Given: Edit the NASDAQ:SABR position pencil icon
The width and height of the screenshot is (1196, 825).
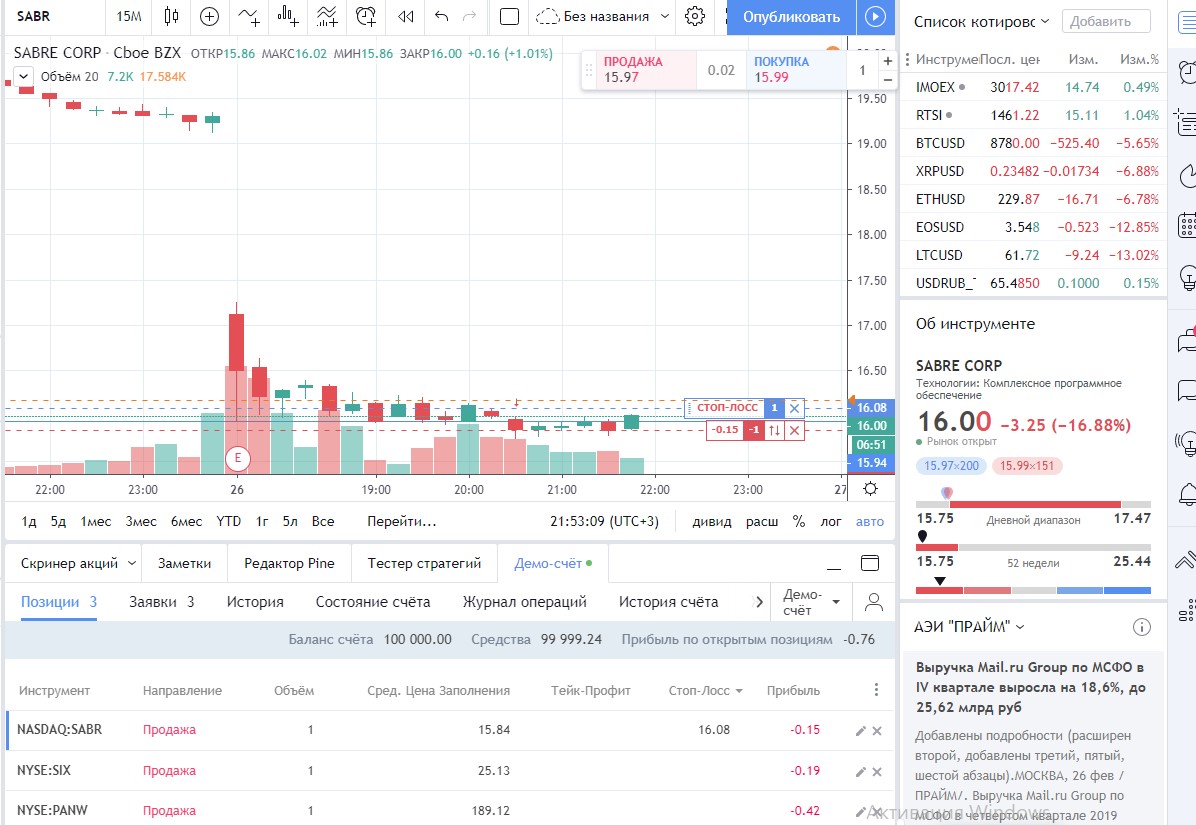Looking at the screenshot, I should 860,730.
